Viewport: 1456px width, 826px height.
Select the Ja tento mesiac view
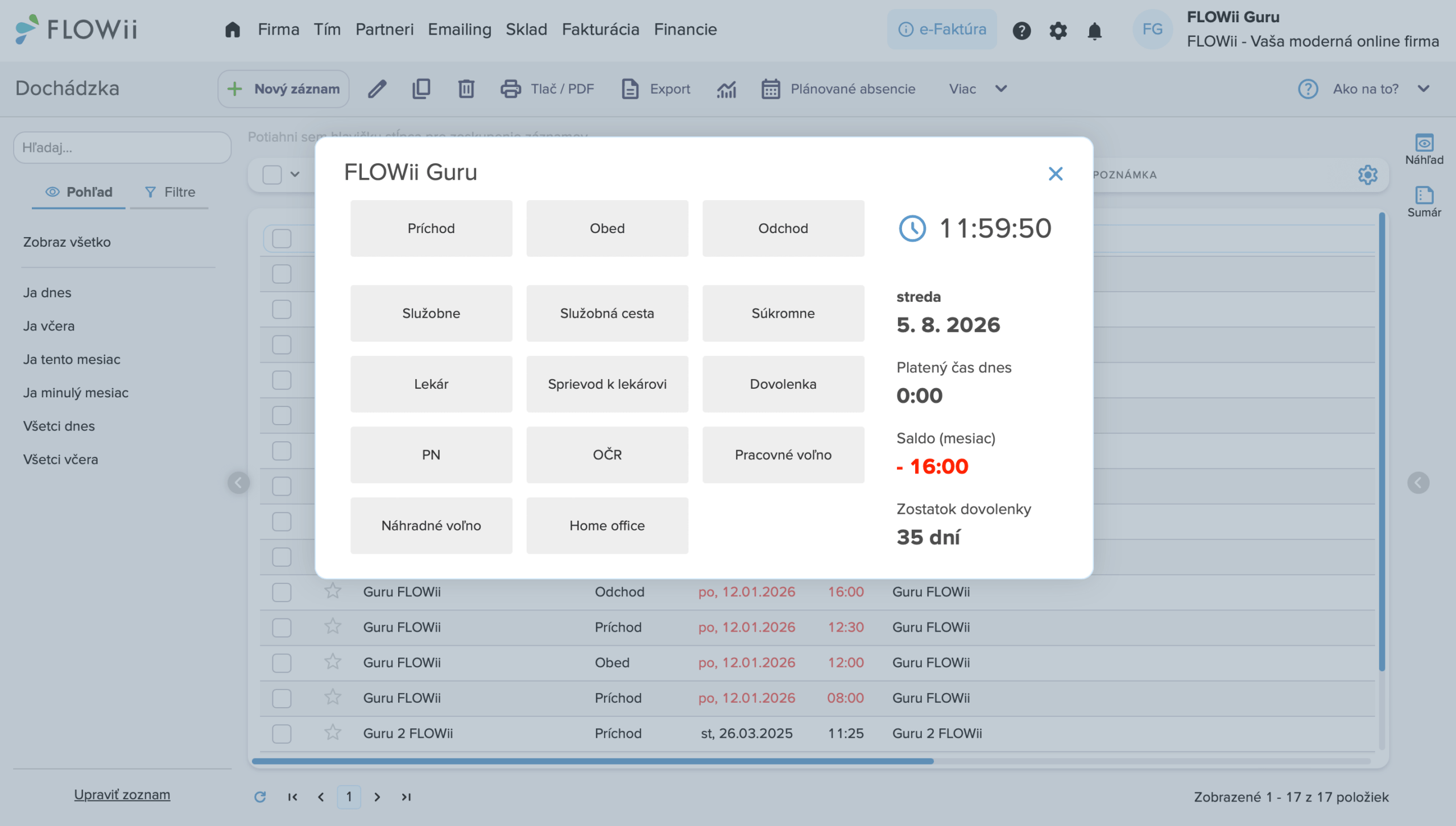[72, 359]
